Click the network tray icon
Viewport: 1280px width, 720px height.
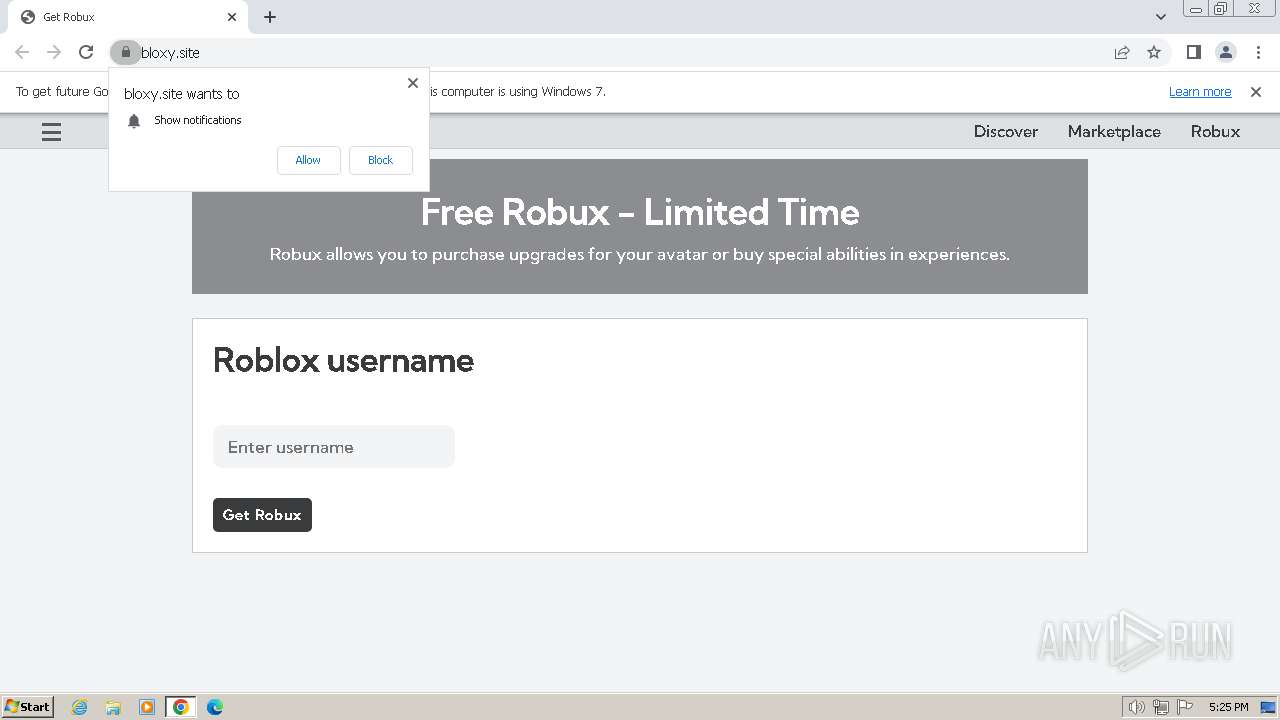(x=1161, y=707)
